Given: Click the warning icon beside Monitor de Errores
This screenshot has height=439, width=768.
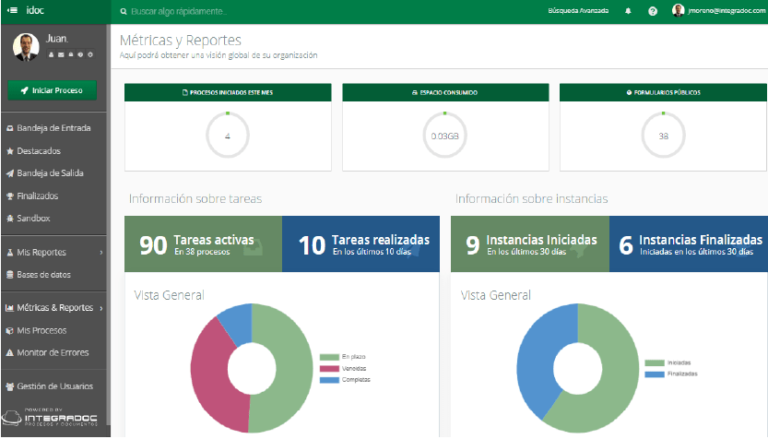Looking at the screenshot, I should coord(10,353).
